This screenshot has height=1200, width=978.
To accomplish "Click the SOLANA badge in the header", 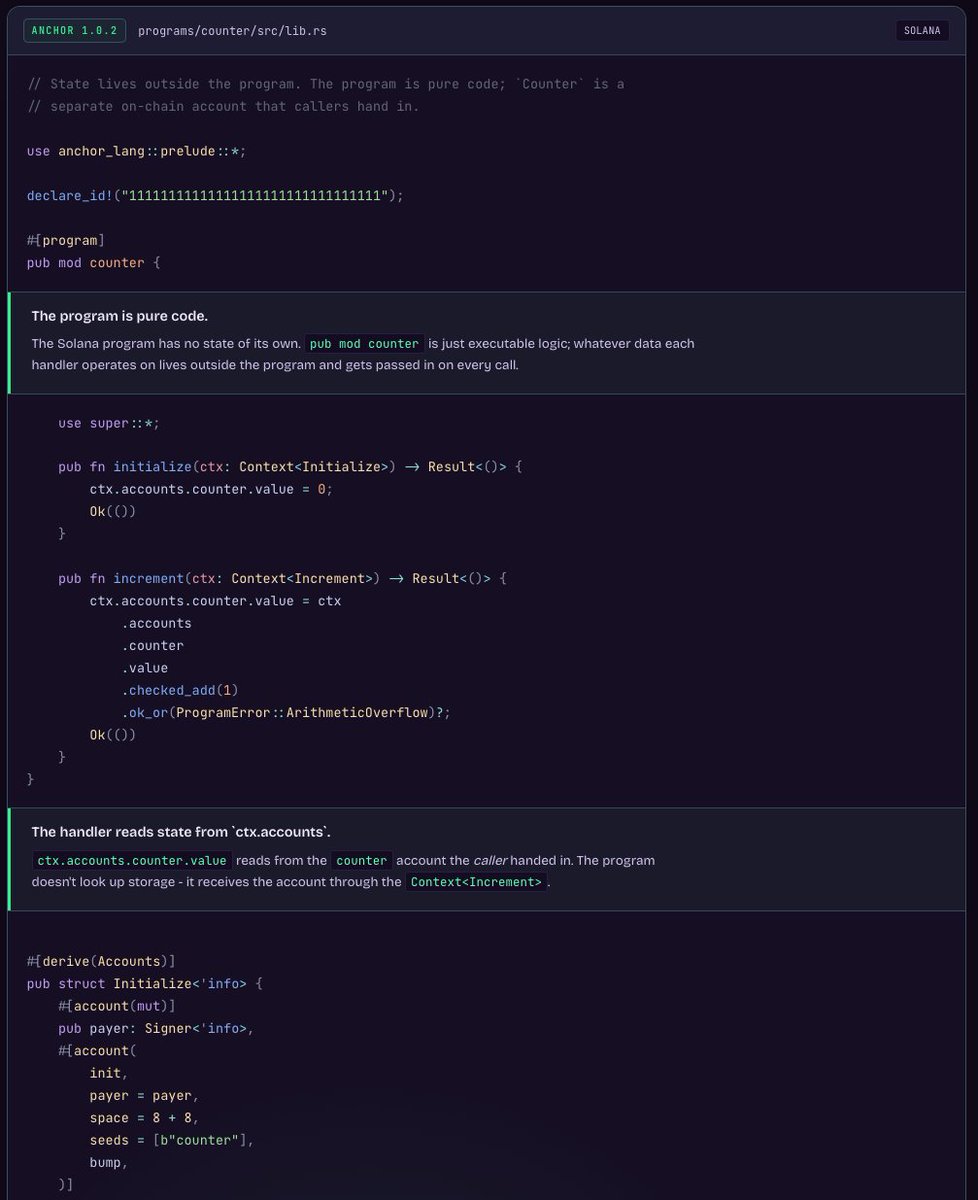I will tap(922, 30).
